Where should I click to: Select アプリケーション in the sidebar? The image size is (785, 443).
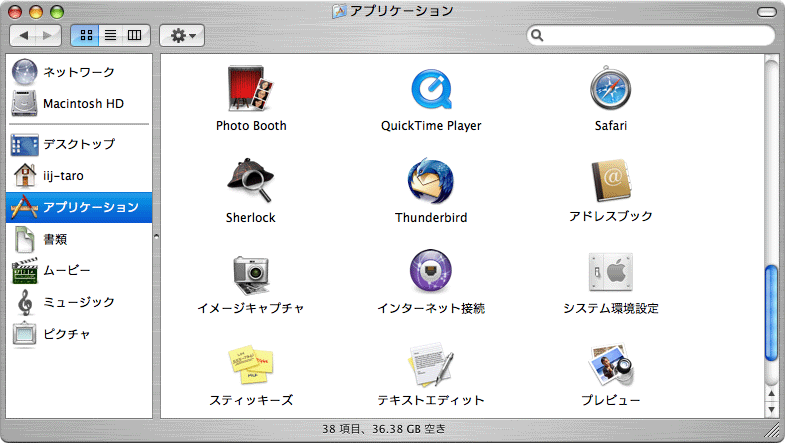click(79, 207)
